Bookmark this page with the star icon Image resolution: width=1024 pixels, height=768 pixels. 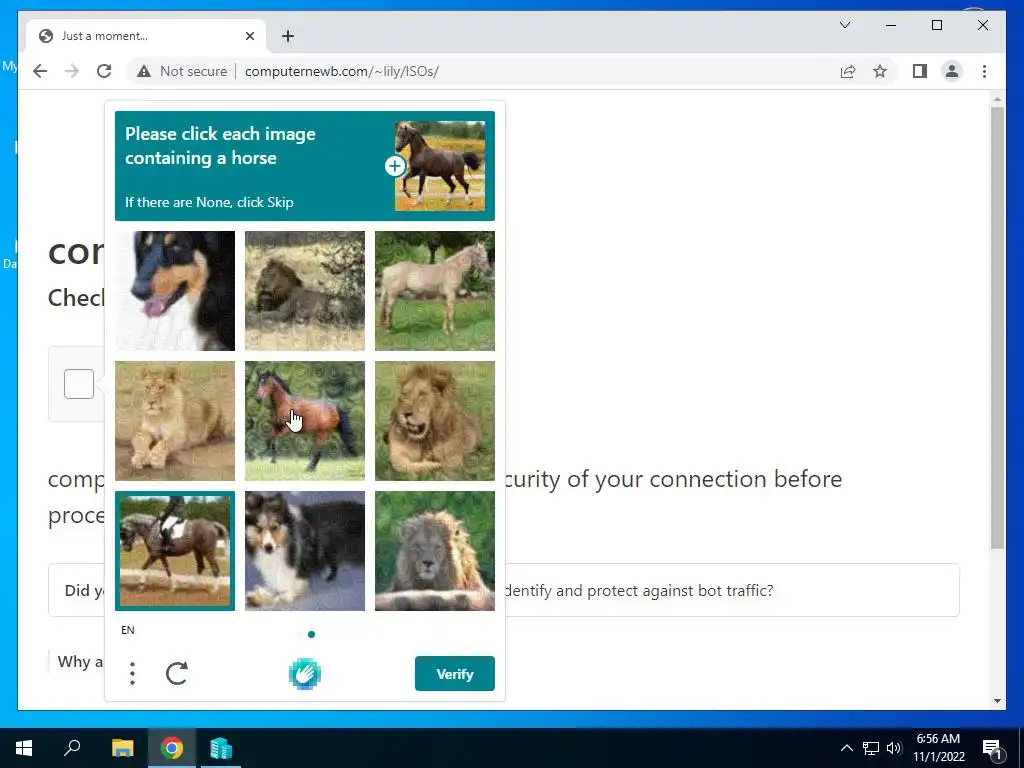(880, 71)
